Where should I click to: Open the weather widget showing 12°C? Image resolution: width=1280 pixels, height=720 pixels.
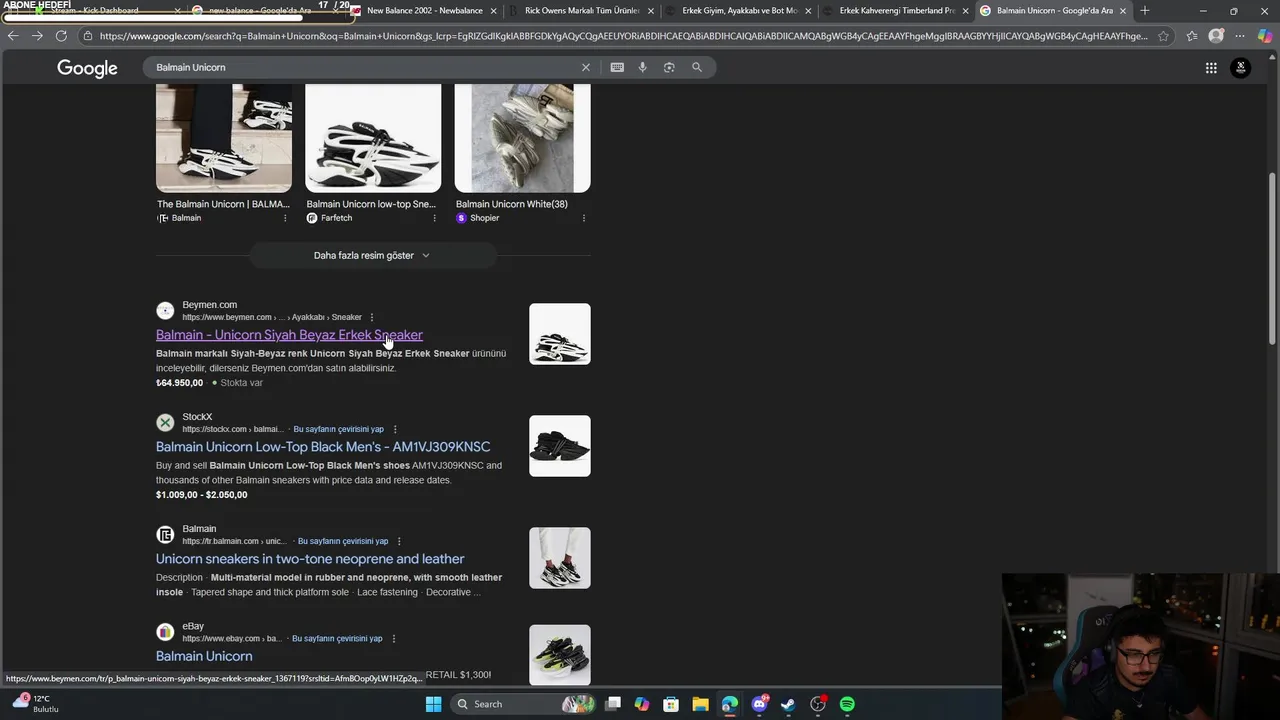point(35,703)
